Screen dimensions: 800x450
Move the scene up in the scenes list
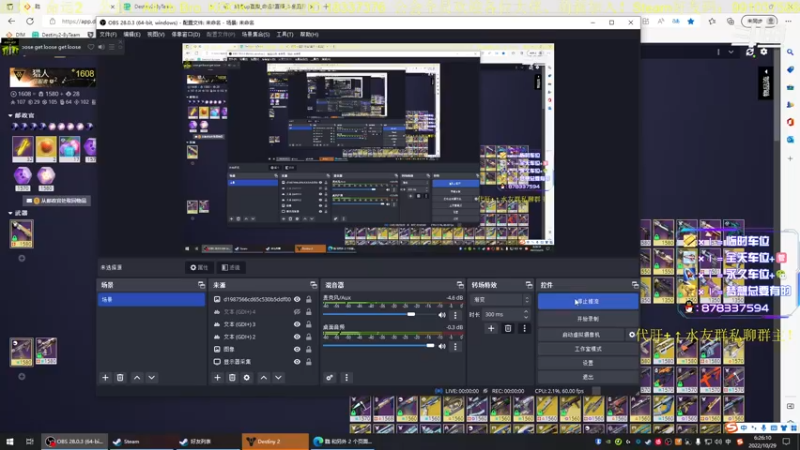[137, 378]
